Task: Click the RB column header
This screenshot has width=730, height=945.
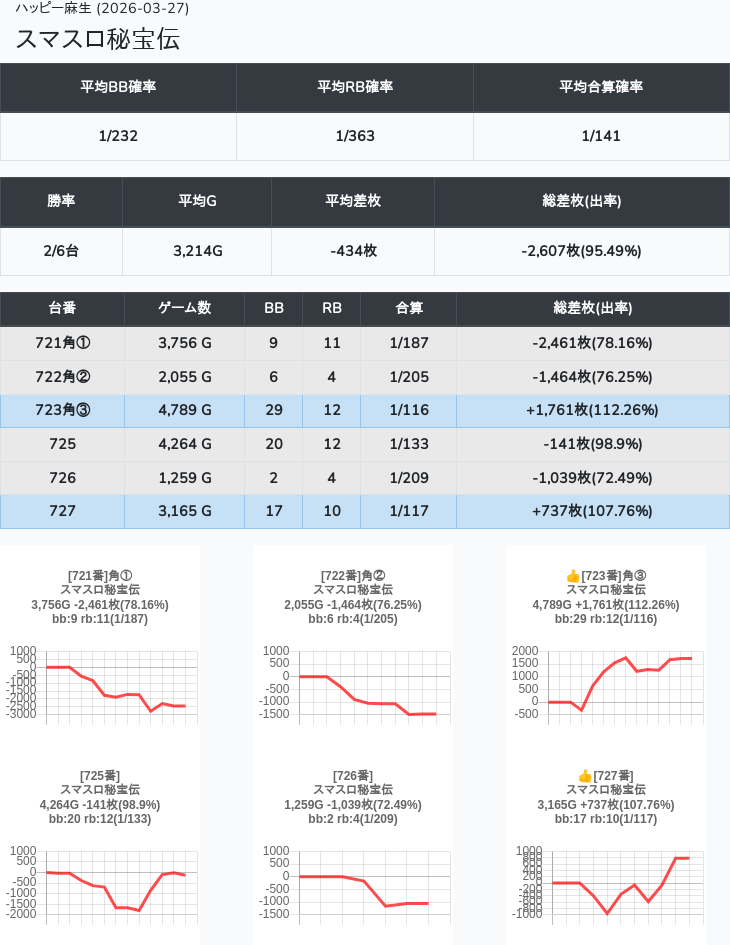Action: coord(331,309)
